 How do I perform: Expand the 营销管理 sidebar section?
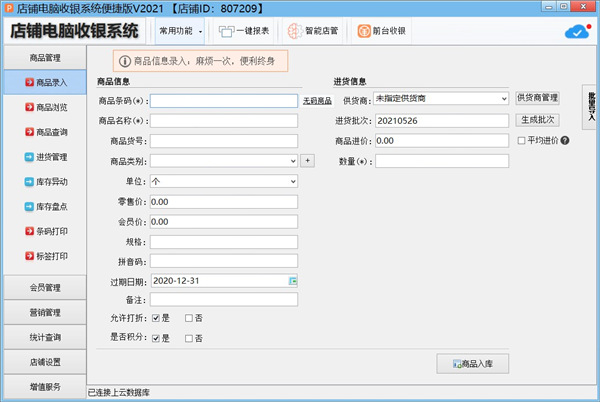pos(45,312)
